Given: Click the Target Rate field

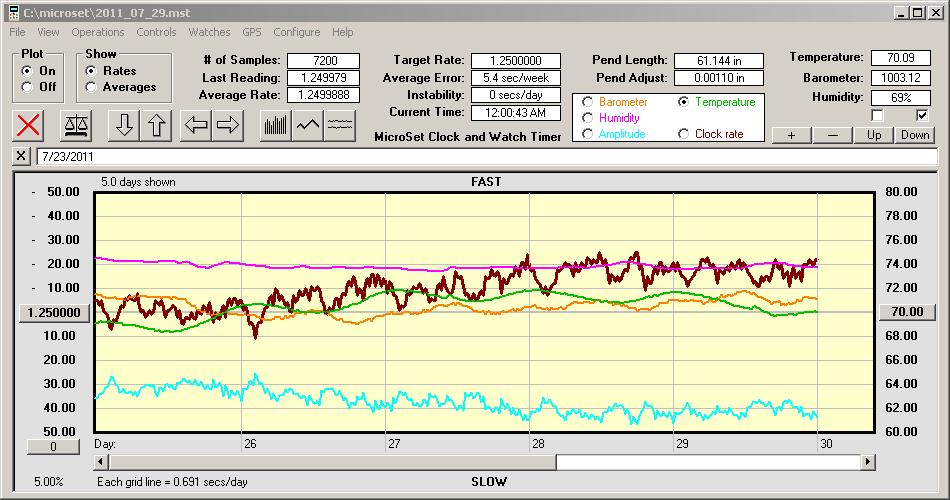Looking at the screenshot, I should coord(516,61).
